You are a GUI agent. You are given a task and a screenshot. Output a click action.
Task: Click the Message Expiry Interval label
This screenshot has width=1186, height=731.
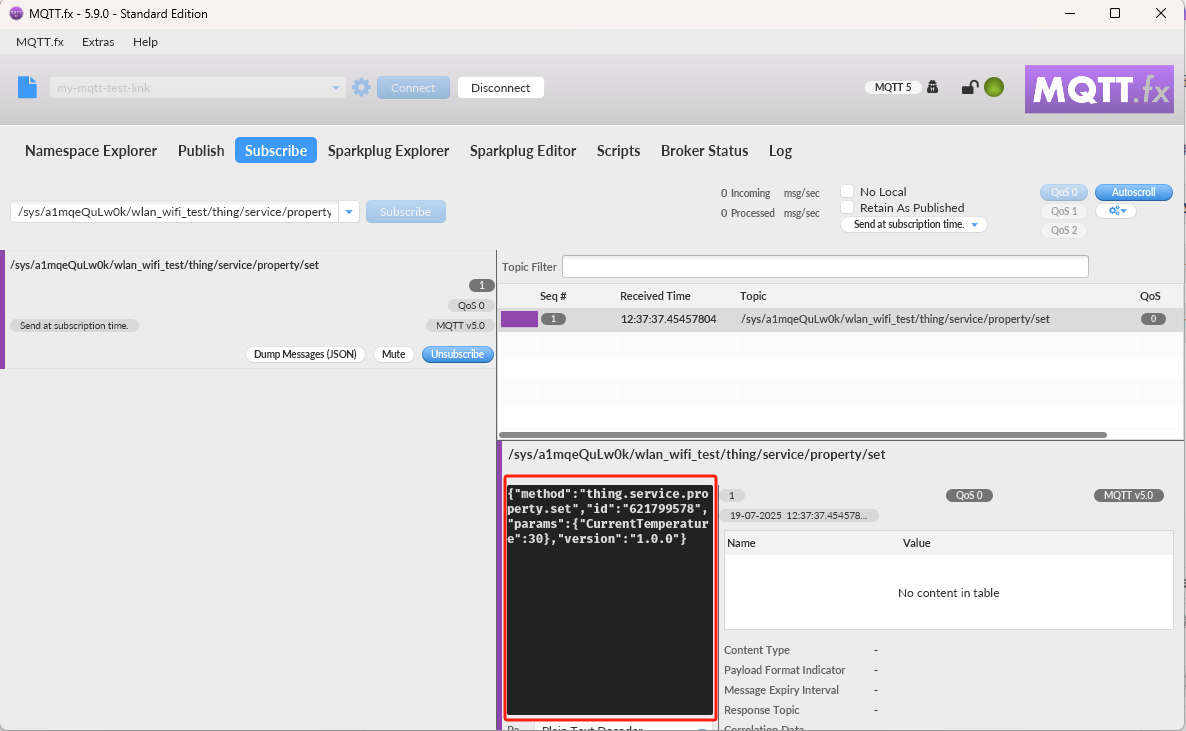pyautogui.click(x=781, y=690)
